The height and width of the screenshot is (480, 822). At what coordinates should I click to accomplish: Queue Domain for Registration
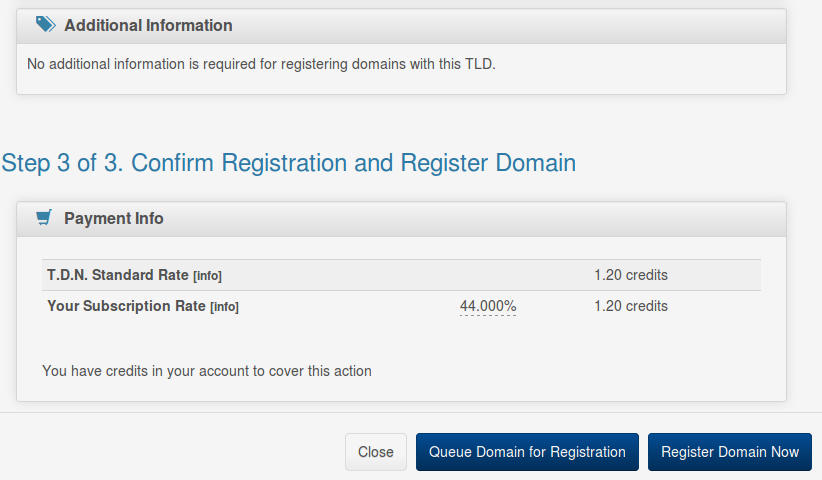click(527, 452)
